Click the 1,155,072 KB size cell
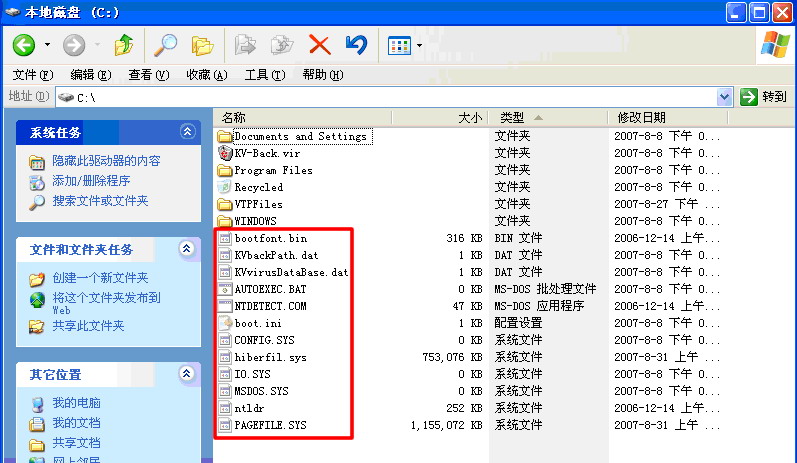Viewport: 797px width, 463px height. click(446, 425)
